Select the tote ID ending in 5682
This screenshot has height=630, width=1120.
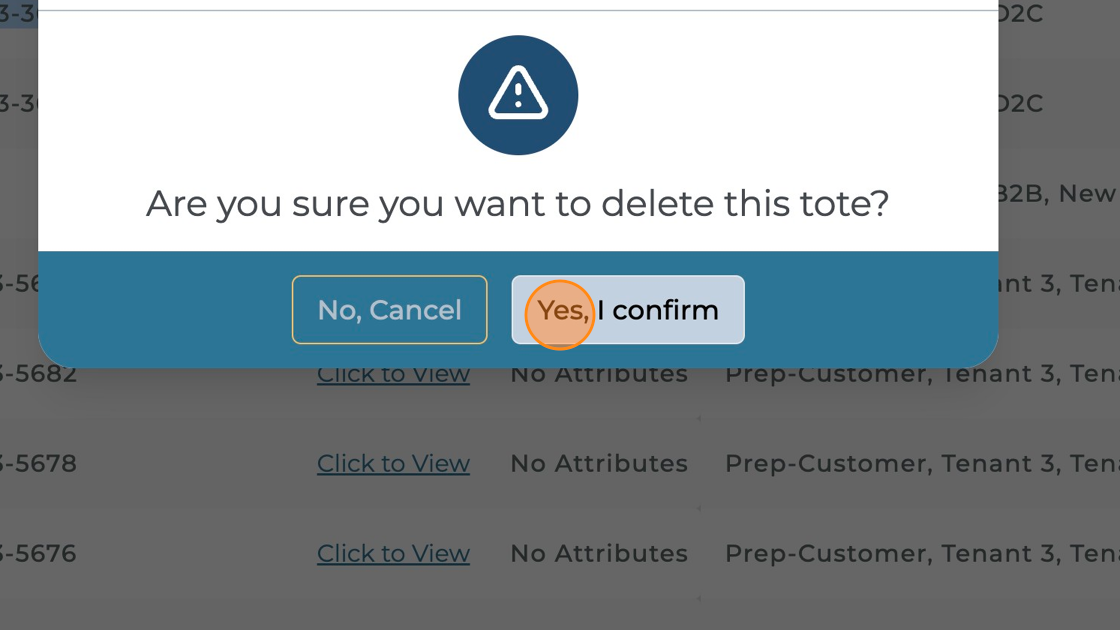[40, 375]
